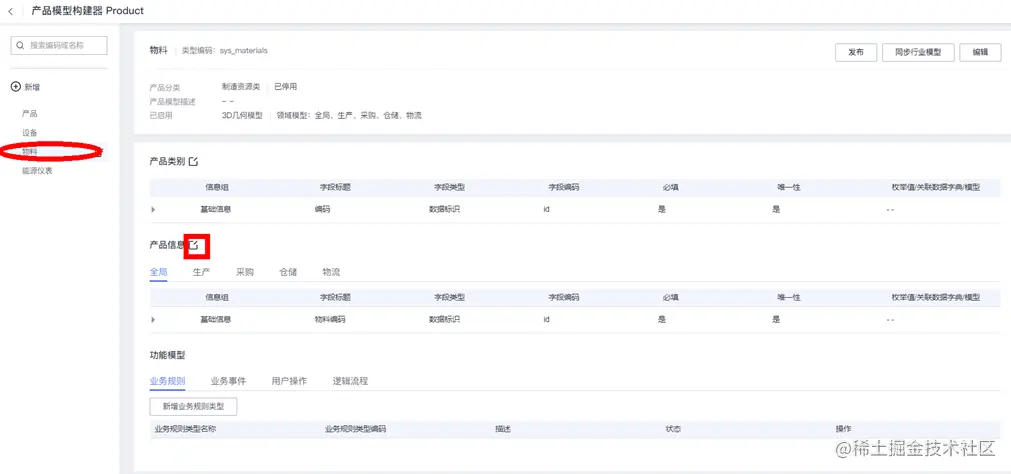Click the 产品模型描述 label
1011x474 pixels.
tap(172, 101)
